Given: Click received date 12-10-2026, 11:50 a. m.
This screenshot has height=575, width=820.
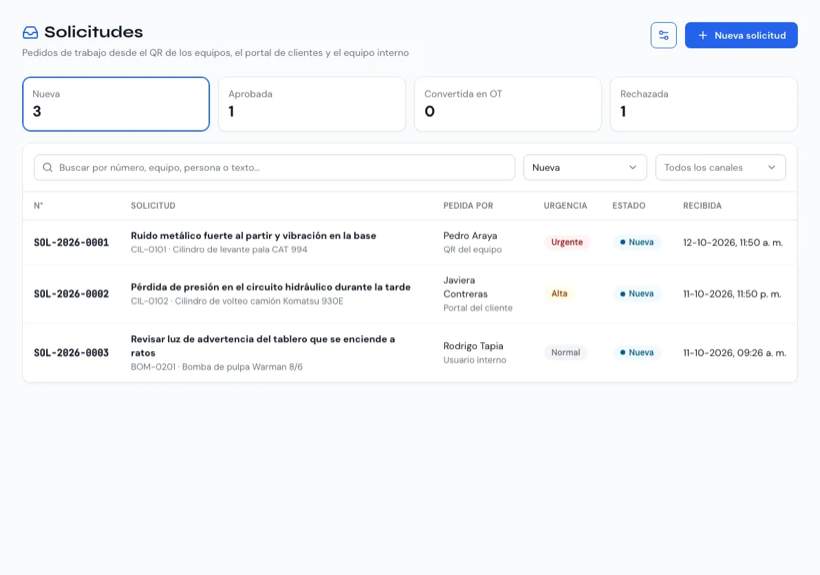Looking at the screenshot, I should tap(733, 243).
